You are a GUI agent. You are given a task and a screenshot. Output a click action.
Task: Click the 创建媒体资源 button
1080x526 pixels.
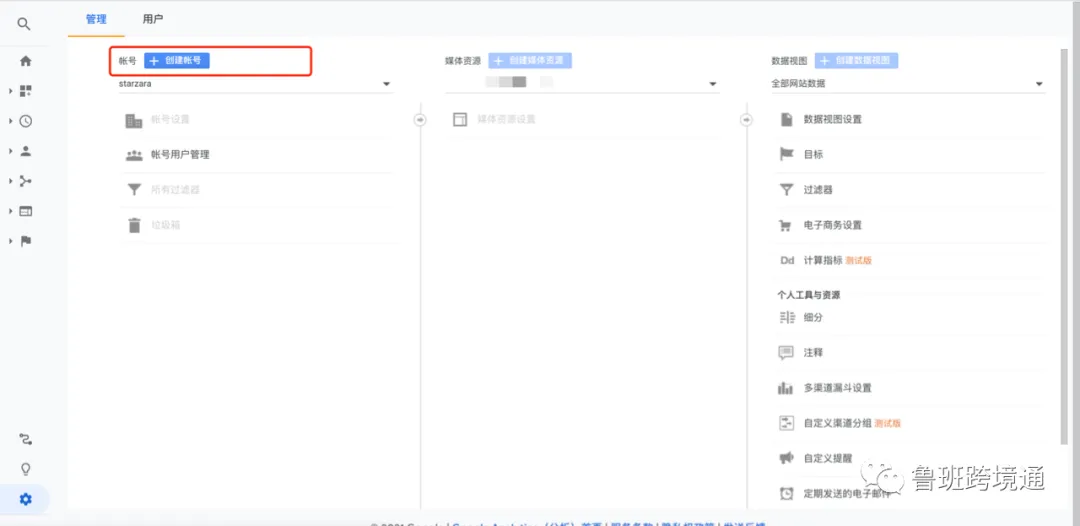pos(530,61)
